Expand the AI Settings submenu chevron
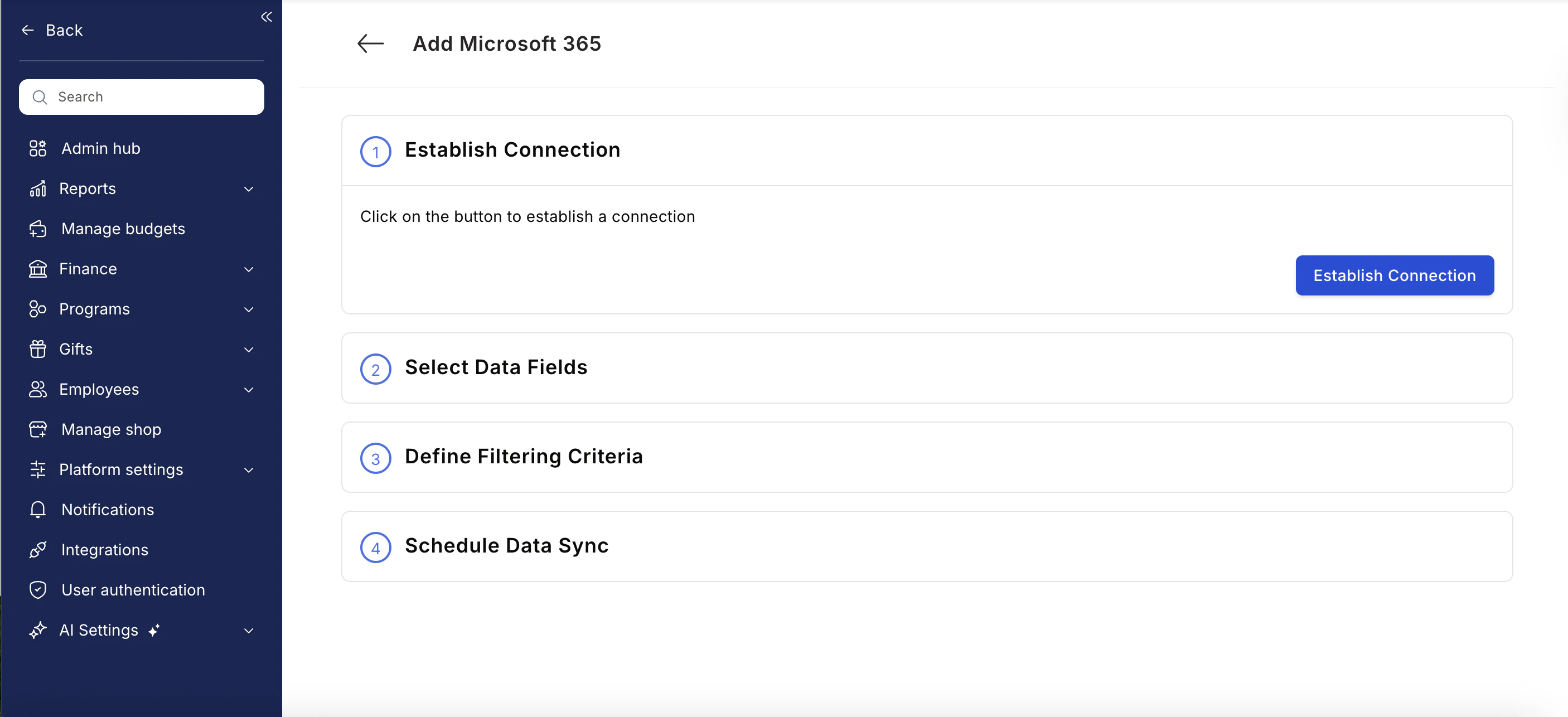 pyautogui.click(x=248, y=631)
